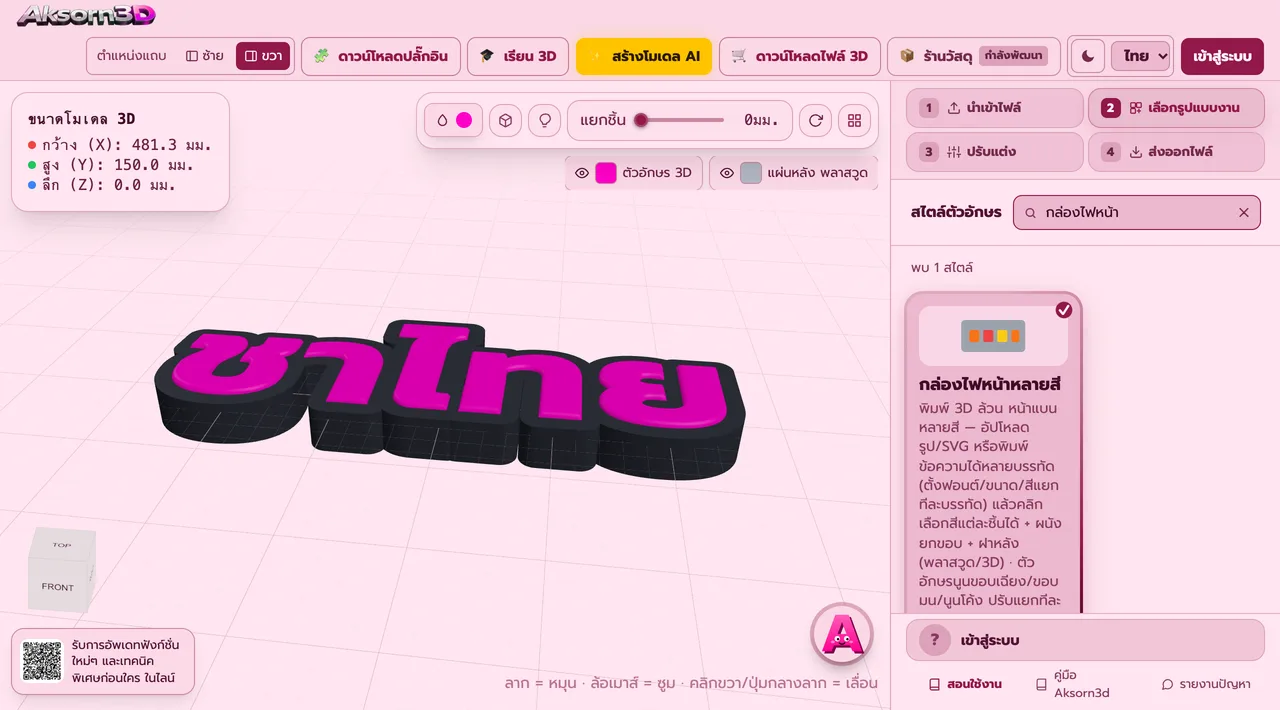Toggle the selected checkmark on กล่องไฟหน้าหลายสี card
The height and width of the screenshot is (710, 1280).
[x=1064, y=310]
